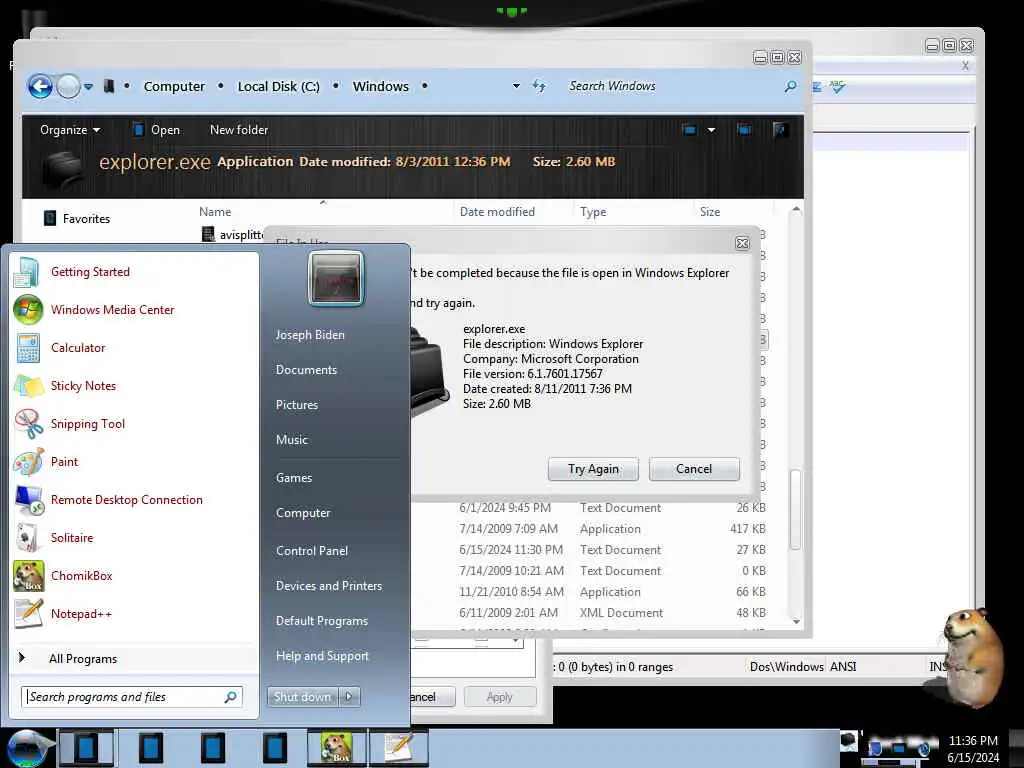1024x768 pixels.
Task: Focus the Search programs and files box
Action: (x=131, y=697)
